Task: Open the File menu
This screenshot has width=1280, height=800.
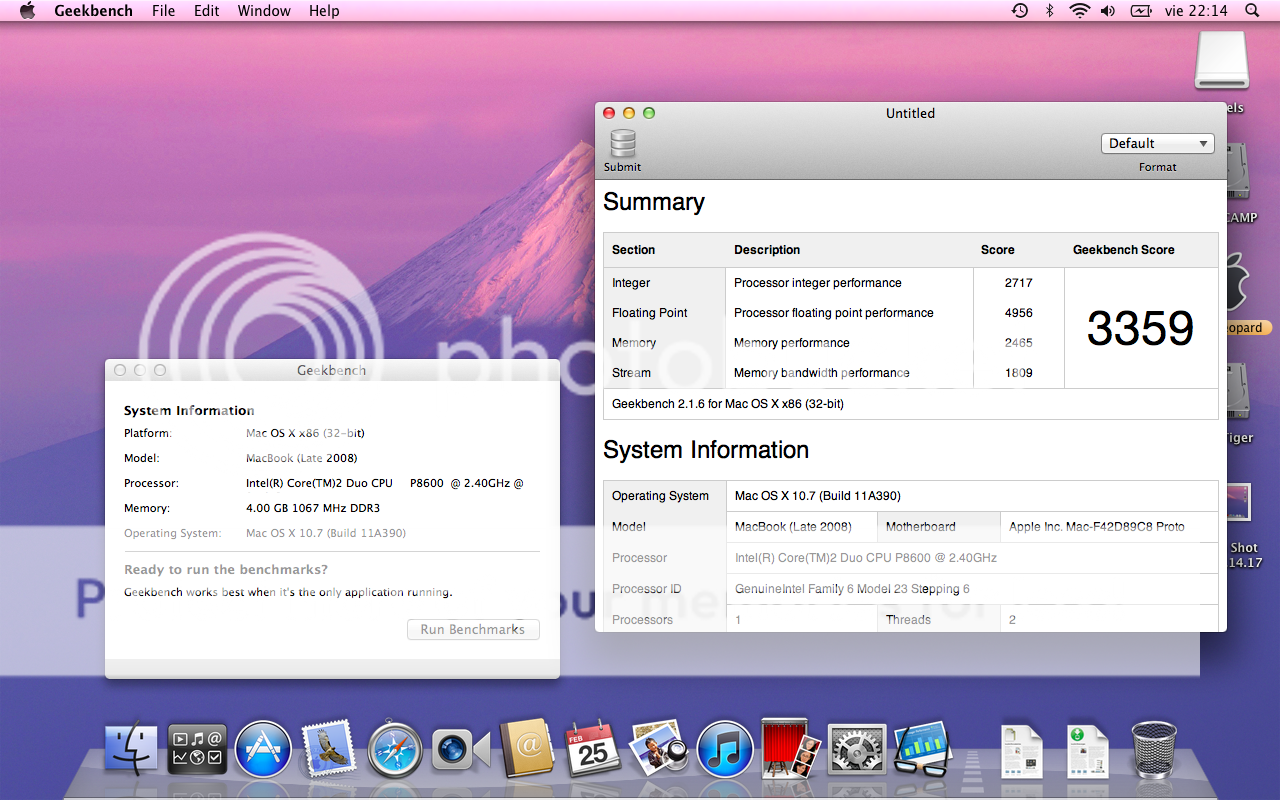Action: coord(163,11)
